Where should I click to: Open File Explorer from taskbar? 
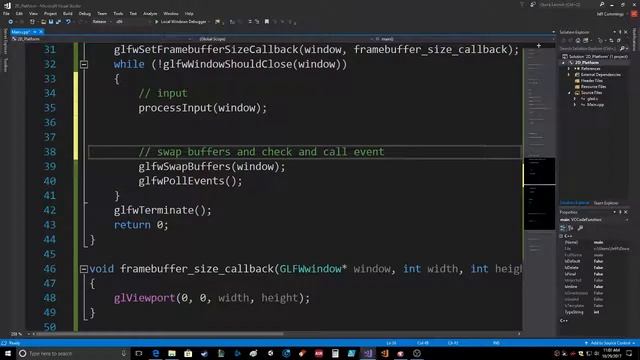(x=172, y=353)
